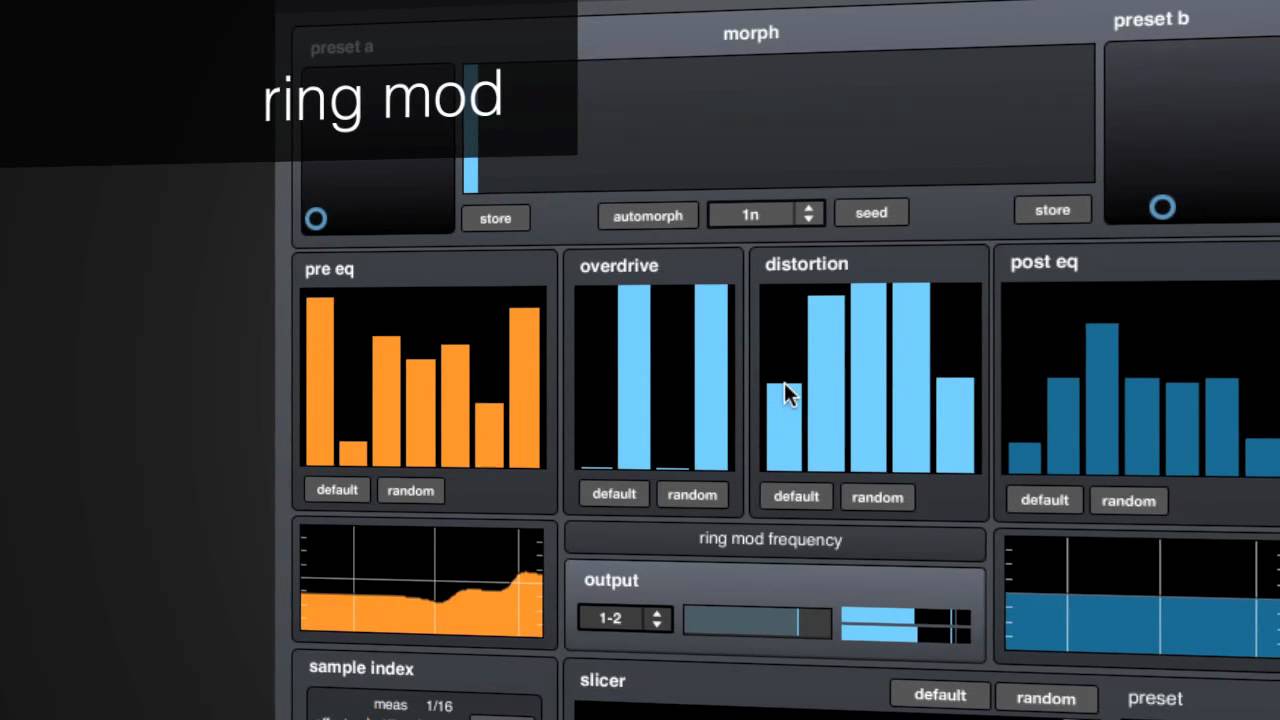The image size is (1280, 720).
Task: Click the second post eq bar
Action: (1063, 426)
